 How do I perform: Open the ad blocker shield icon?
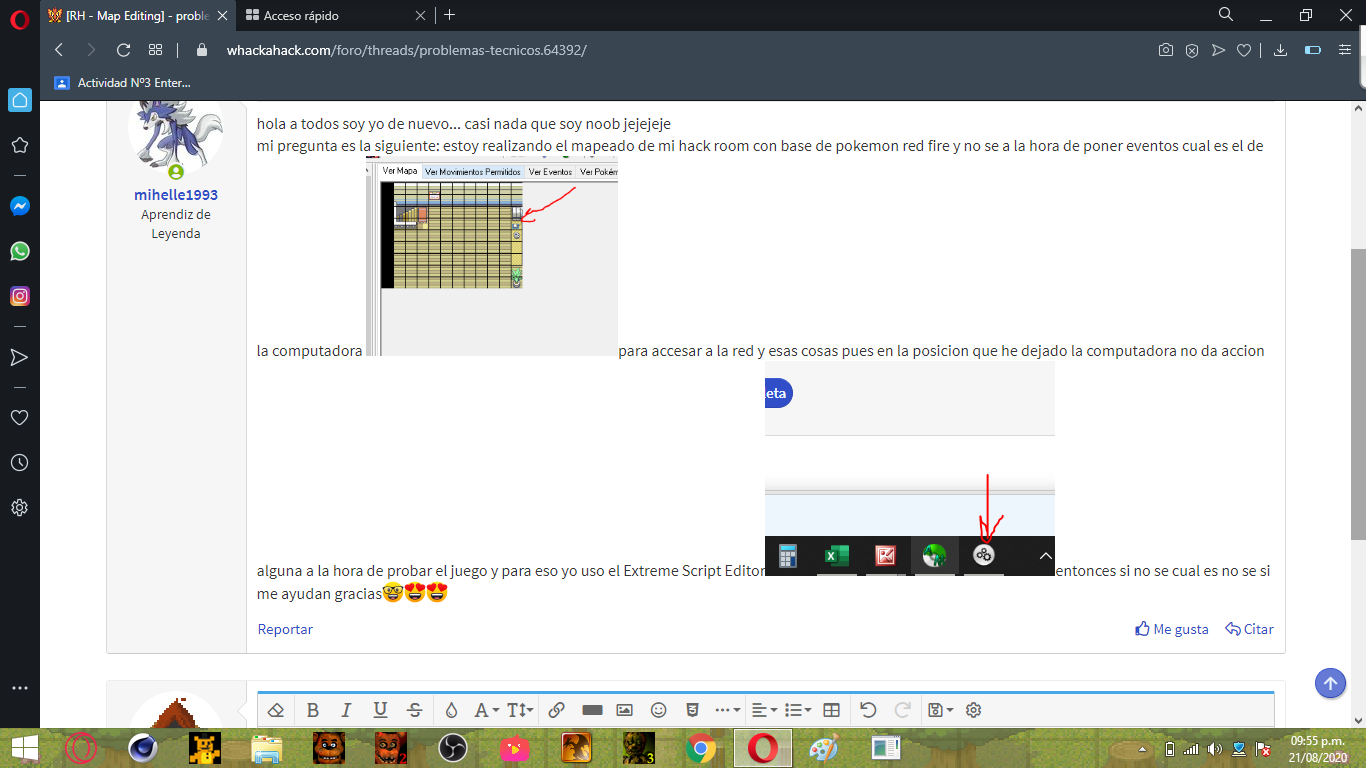1191,50
